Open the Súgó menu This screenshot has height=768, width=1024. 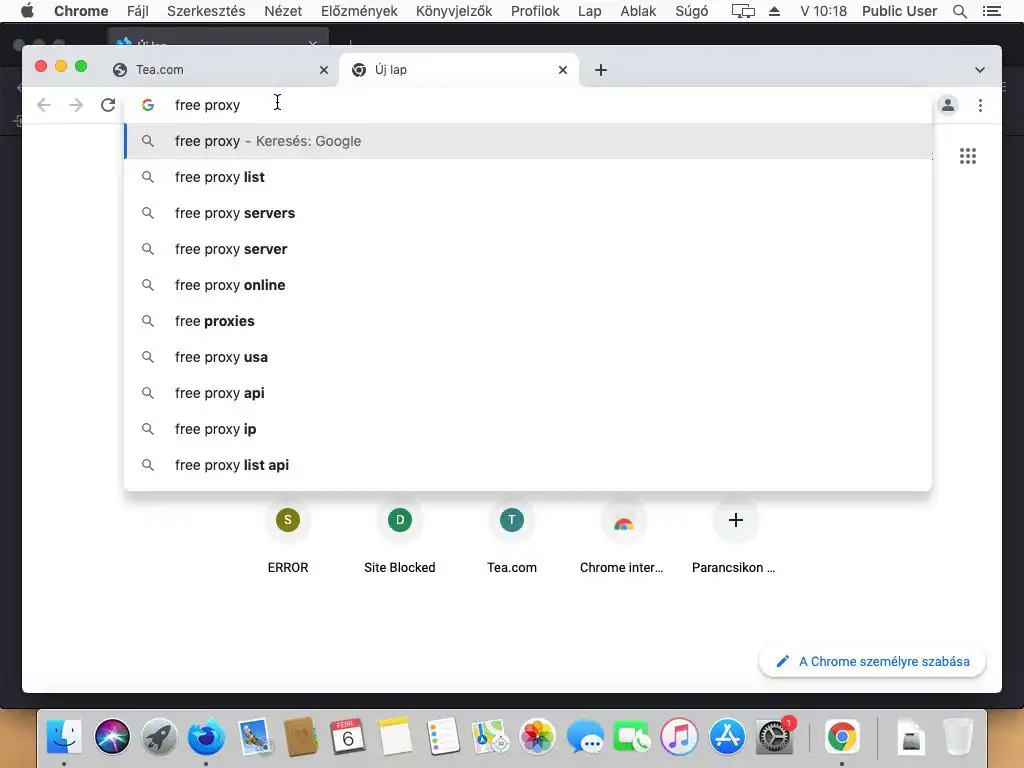pos(692,11)
